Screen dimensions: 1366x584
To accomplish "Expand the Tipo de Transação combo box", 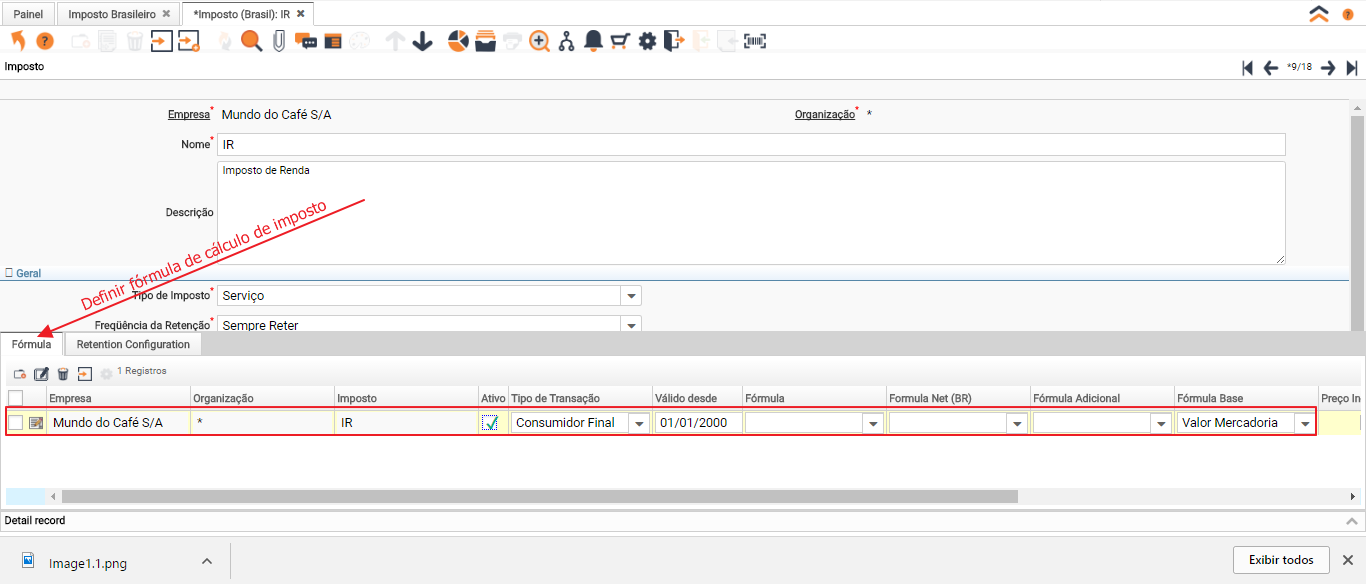I will 638,423.
